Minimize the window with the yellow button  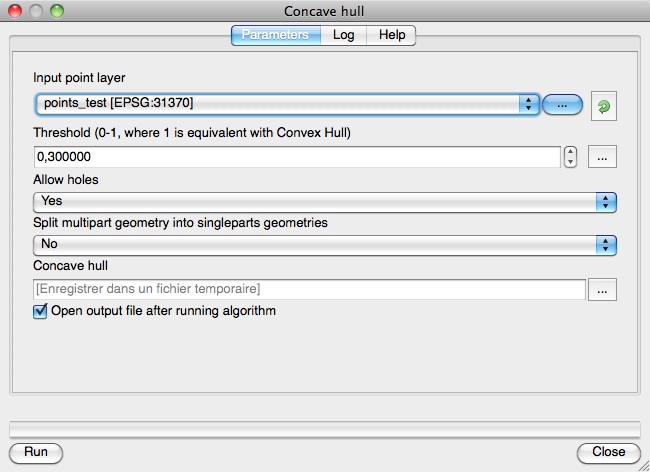(34, 11)
